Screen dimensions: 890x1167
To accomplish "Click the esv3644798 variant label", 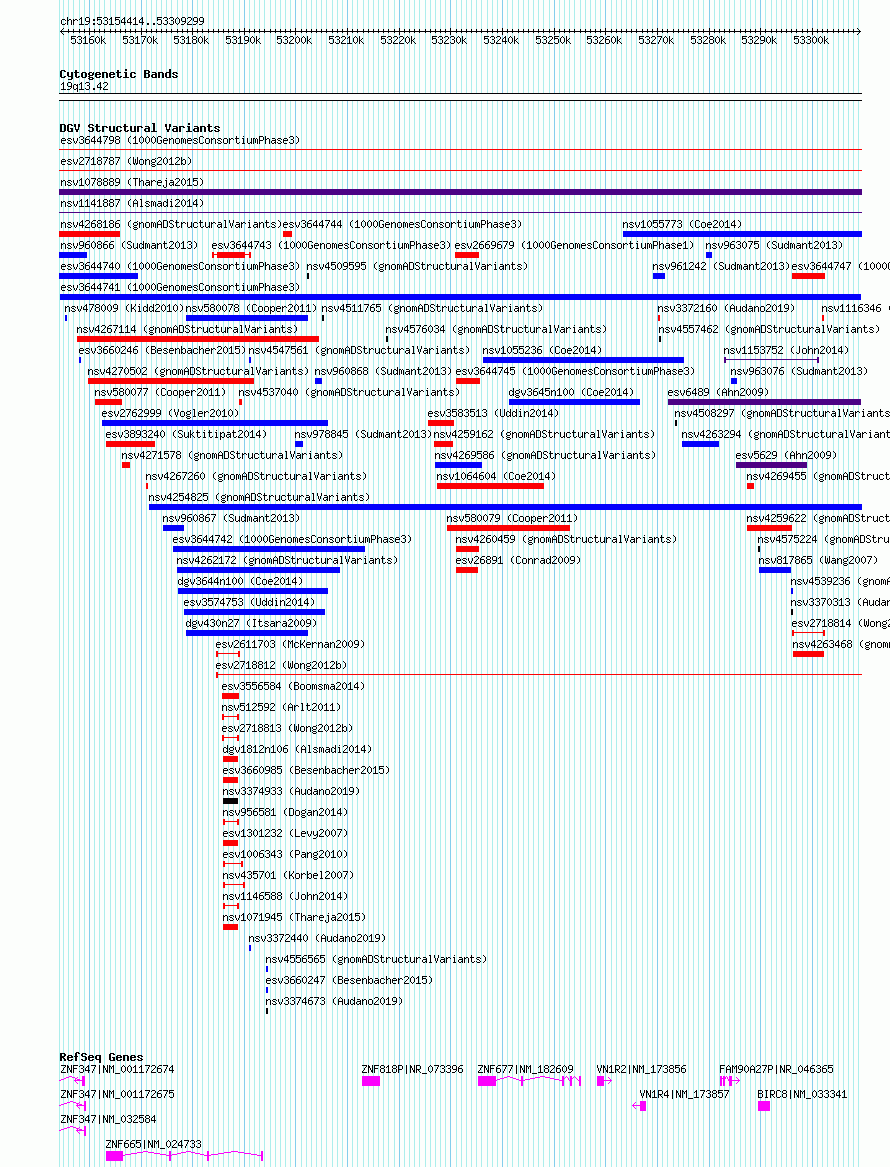I will click(x=180, y=141).
